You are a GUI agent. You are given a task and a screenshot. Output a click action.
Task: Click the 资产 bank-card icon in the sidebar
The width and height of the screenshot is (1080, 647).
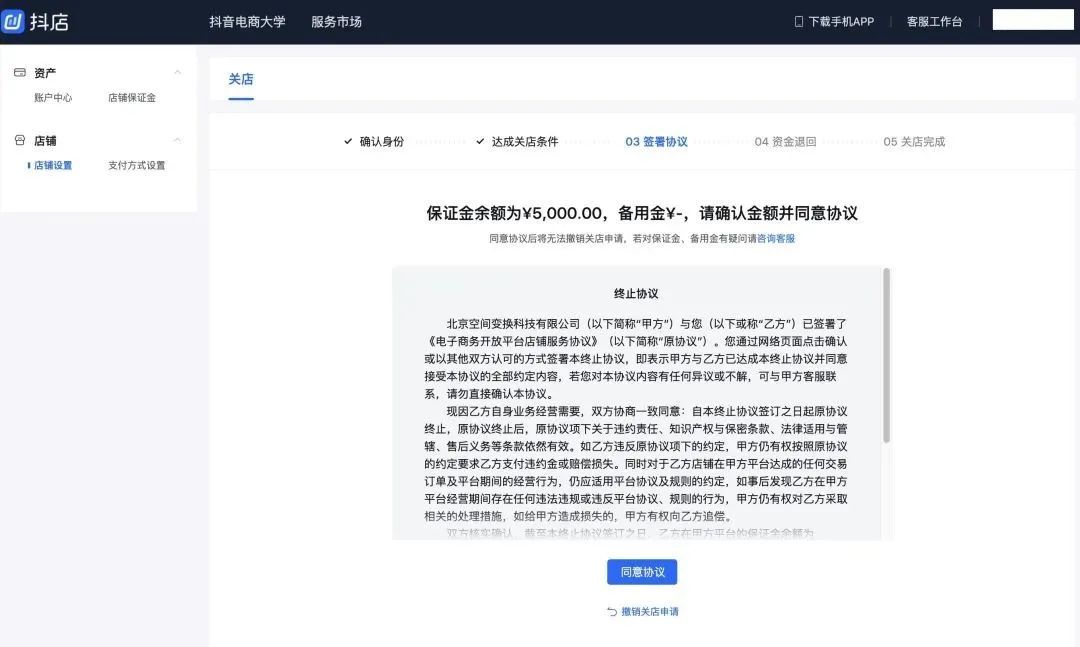(x=18, y=72)
